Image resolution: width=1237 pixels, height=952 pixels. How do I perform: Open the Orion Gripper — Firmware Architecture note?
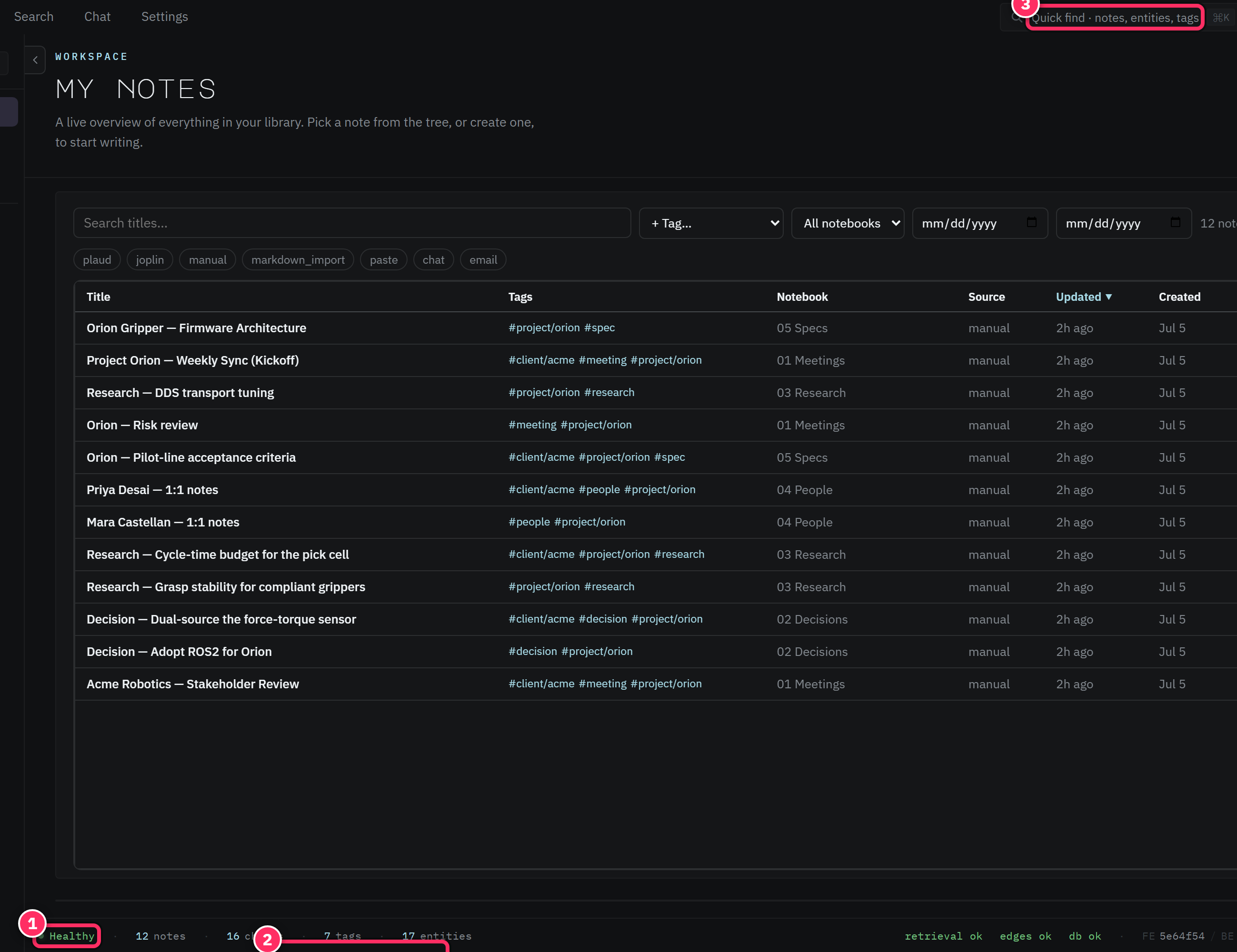click(x=196, y=328)
